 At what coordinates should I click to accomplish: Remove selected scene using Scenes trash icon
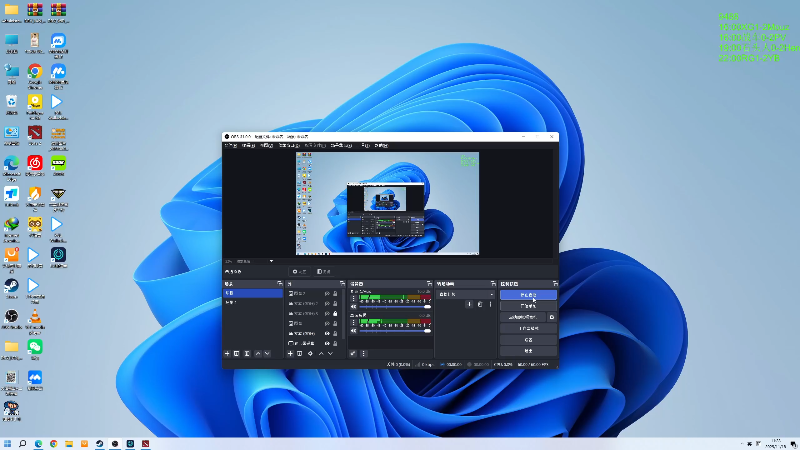(237, 354)
